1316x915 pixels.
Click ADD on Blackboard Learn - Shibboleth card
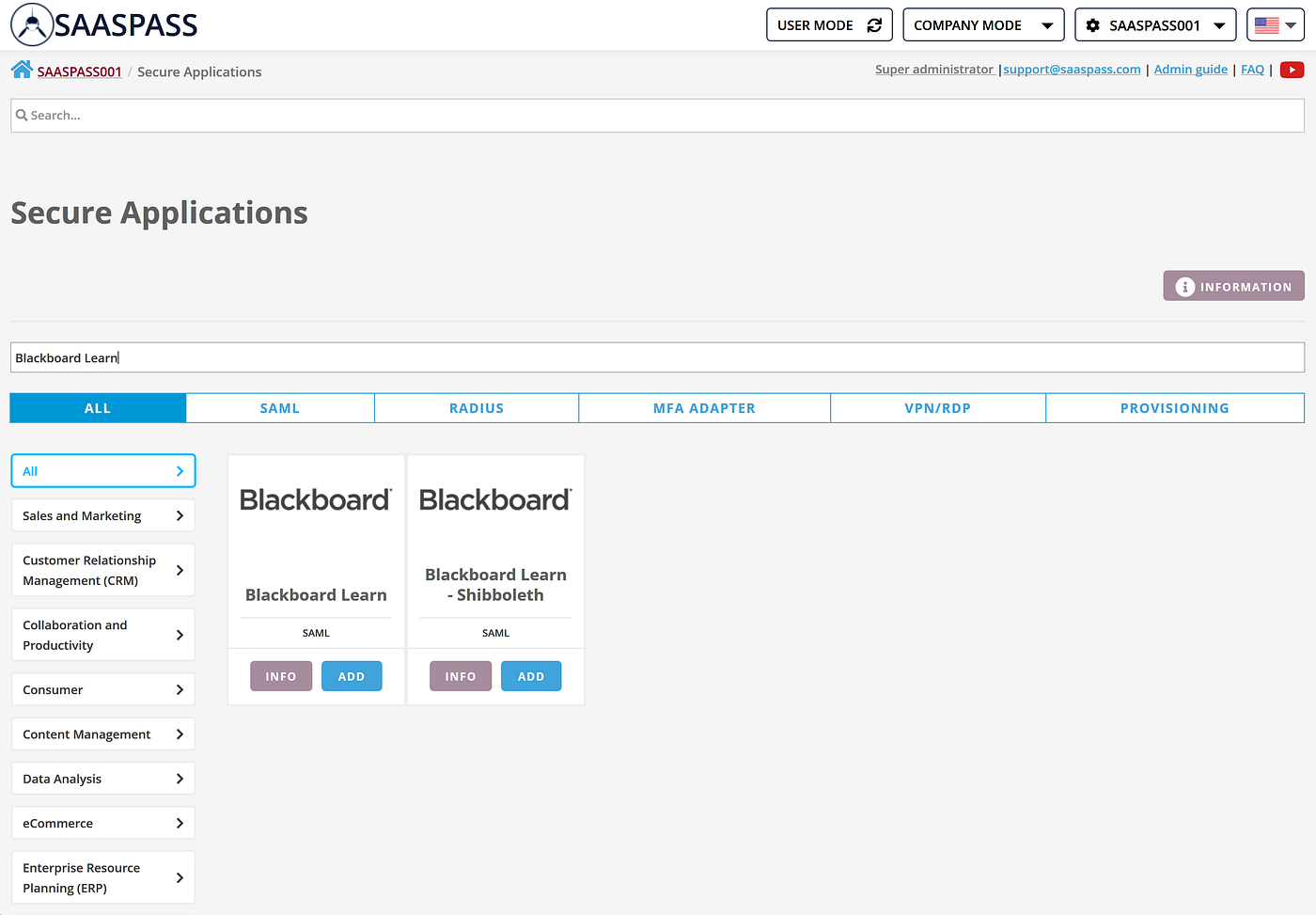pos(531,676)
